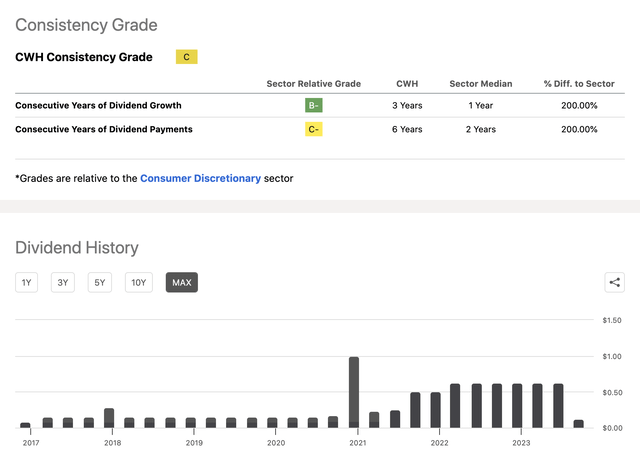Click the 2017 x-axis label

point(31,443)
